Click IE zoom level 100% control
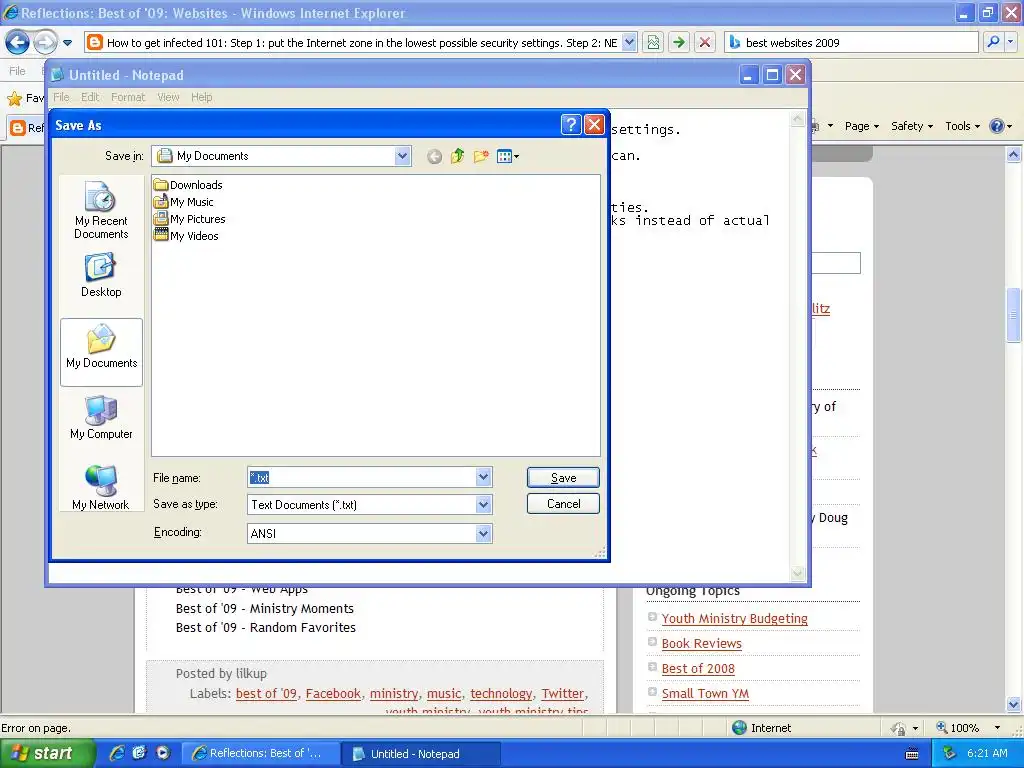1024x768 pixels. 968,728
